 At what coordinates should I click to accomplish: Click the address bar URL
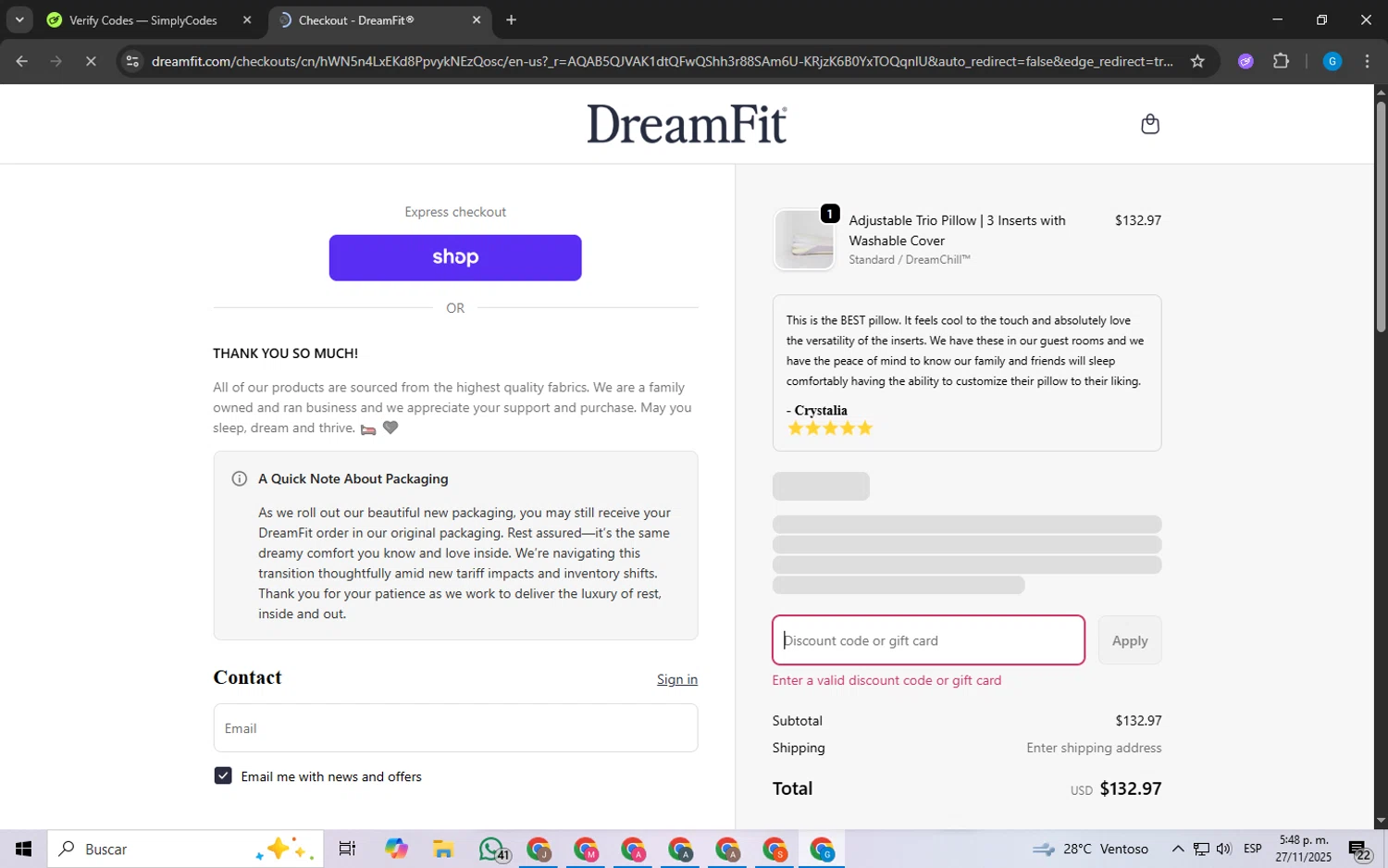click(662, 61)
